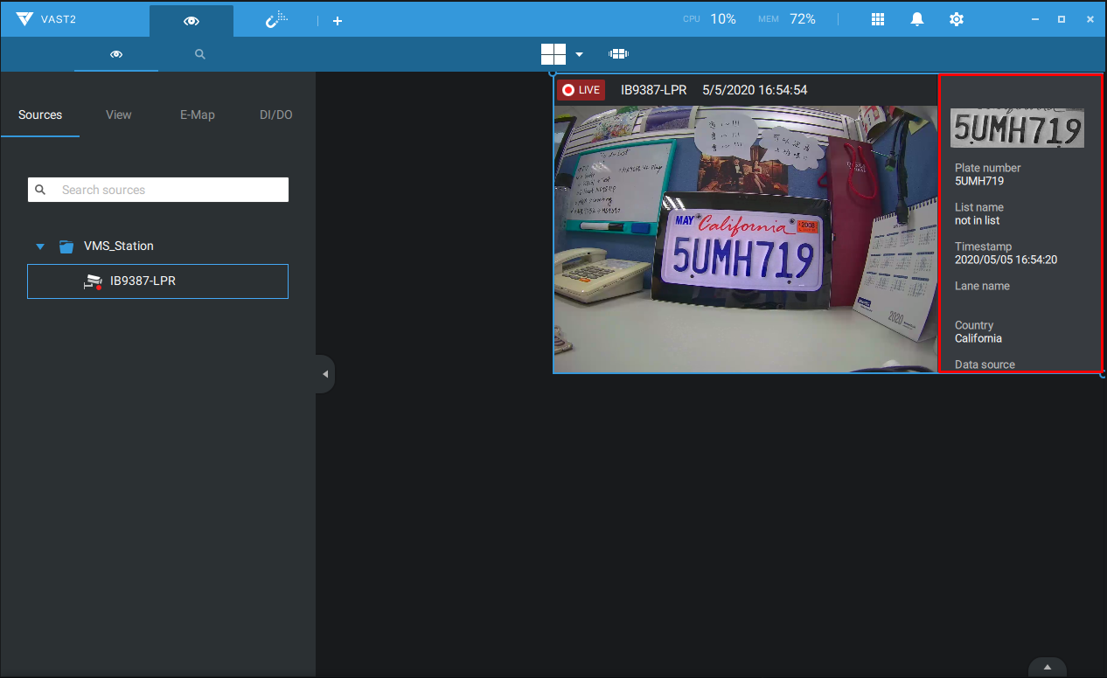Open the layout selection dropdown arrow

(578, 54)
